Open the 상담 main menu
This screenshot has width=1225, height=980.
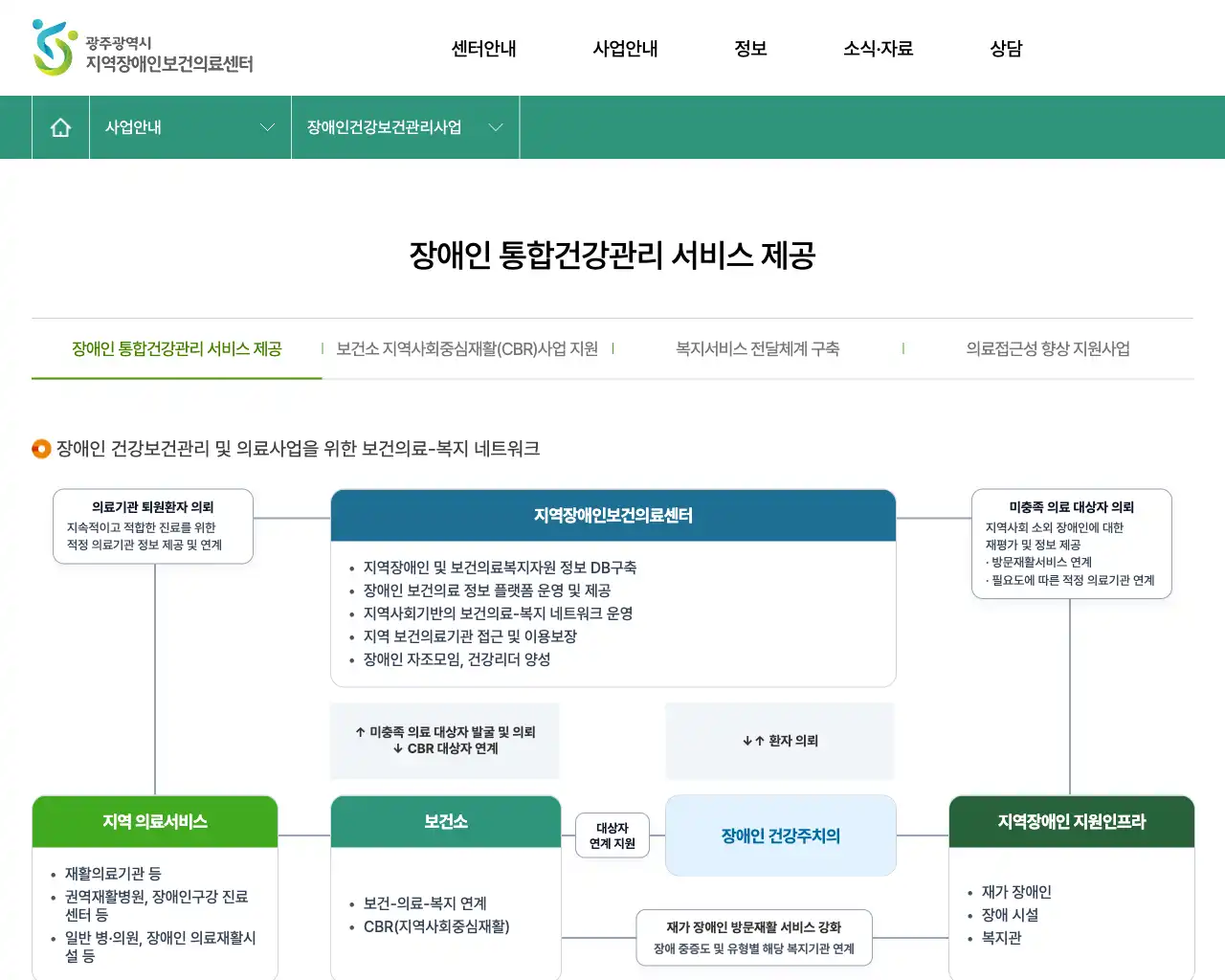point(1006,49)
